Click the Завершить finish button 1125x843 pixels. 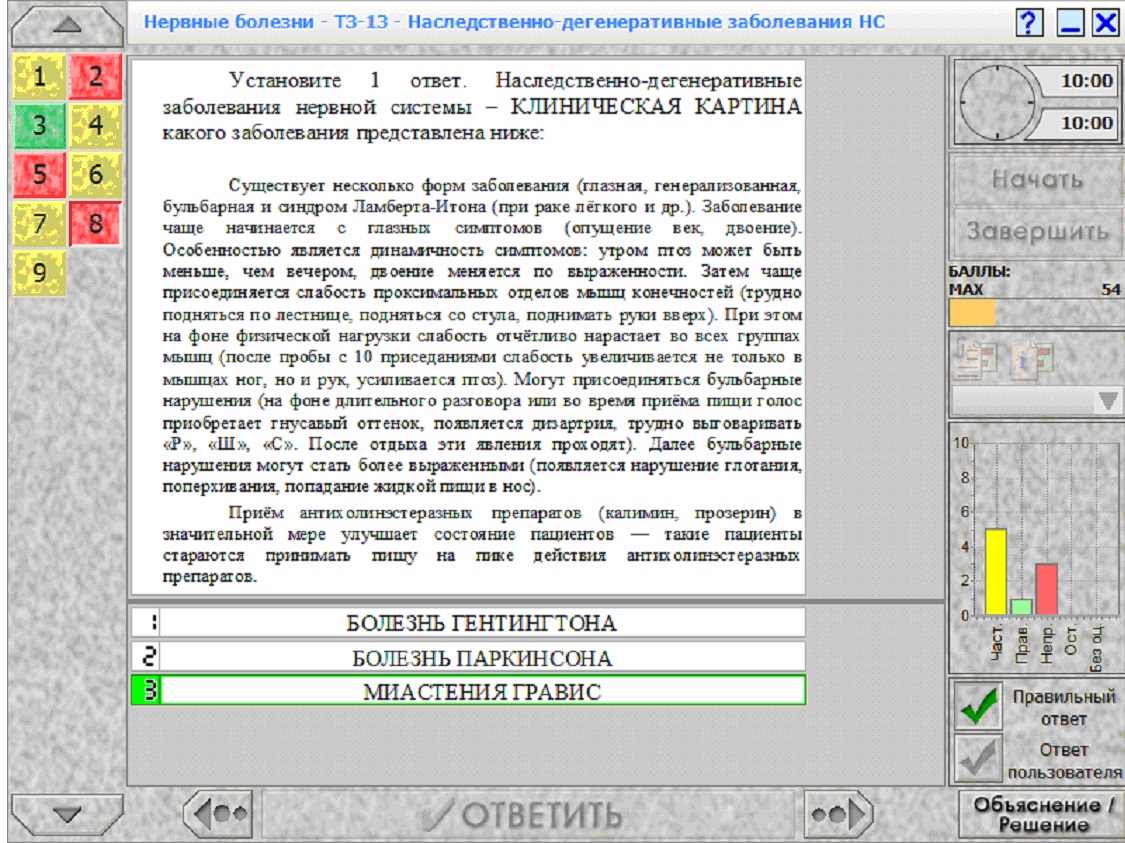click(x=1037, y=231)
